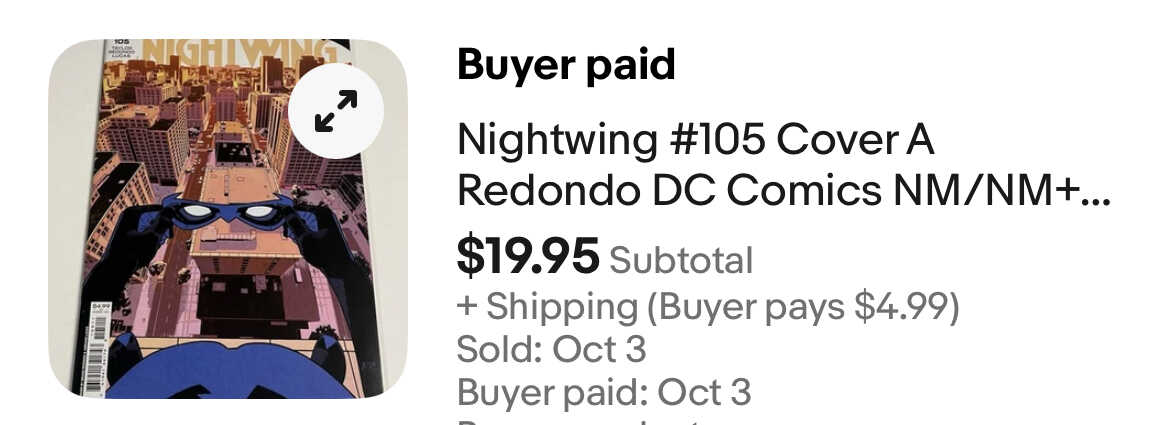Image resolution: width=1170 pixels, height=425 pixels.
Task: Click the Subtotal label
Action: click(681, 260)
